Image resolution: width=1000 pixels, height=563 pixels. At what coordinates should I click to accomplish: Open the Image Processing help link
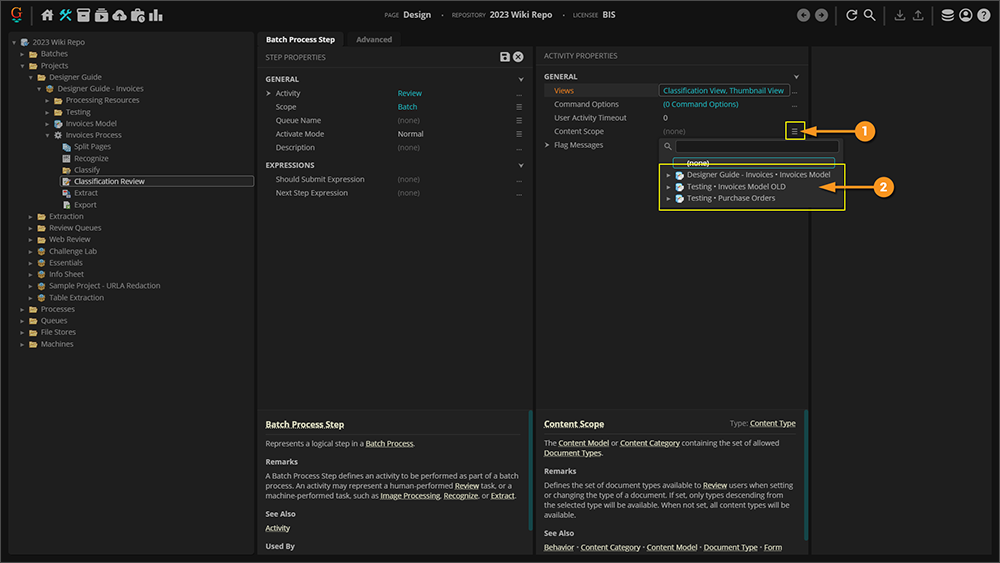pyautogui.click(x=410, y=496)
